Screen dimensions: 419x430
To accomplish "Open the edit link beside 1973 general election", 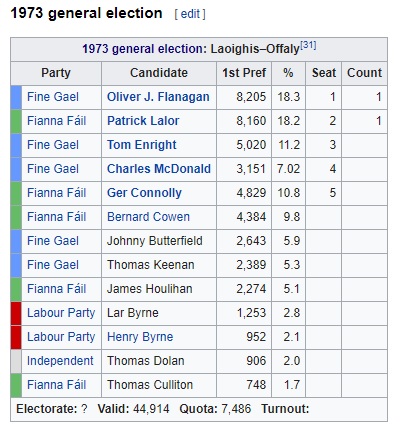I will point(190,14).
